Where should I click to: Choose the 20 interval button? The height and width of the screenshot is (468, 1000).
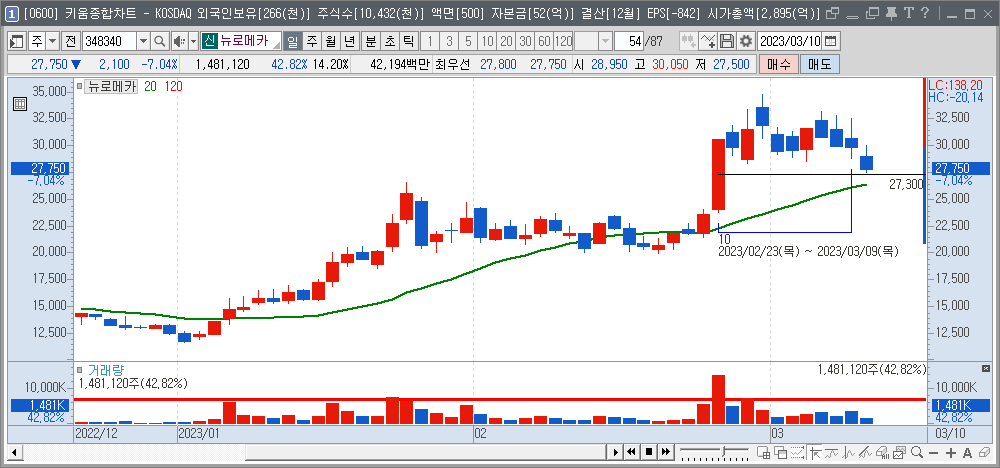click(x=506, y=41)
